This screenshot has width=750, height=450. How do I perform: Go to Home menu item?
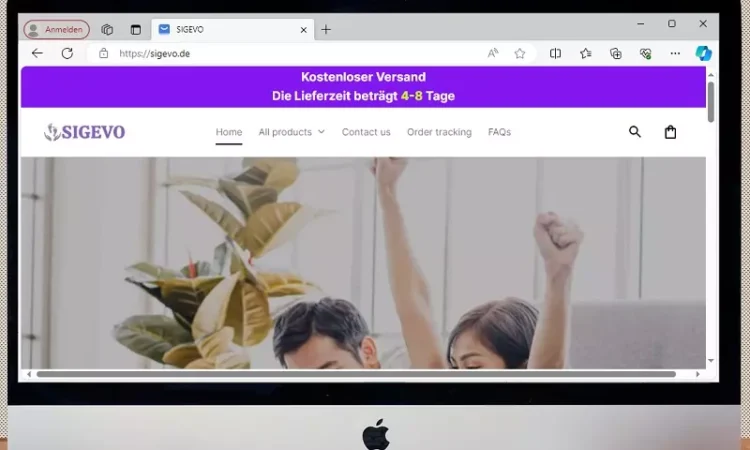[229, 132]
